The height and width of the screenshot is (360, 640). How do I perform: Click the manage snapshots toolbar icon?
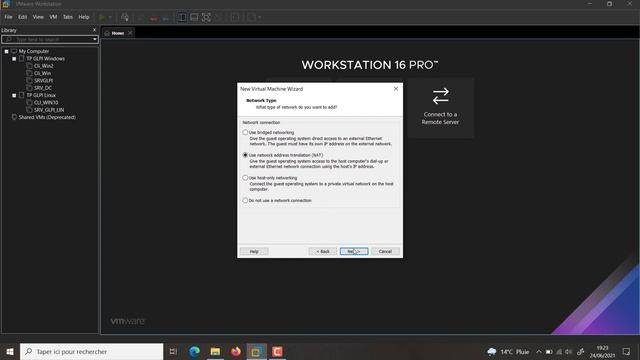tap(166, 18)
